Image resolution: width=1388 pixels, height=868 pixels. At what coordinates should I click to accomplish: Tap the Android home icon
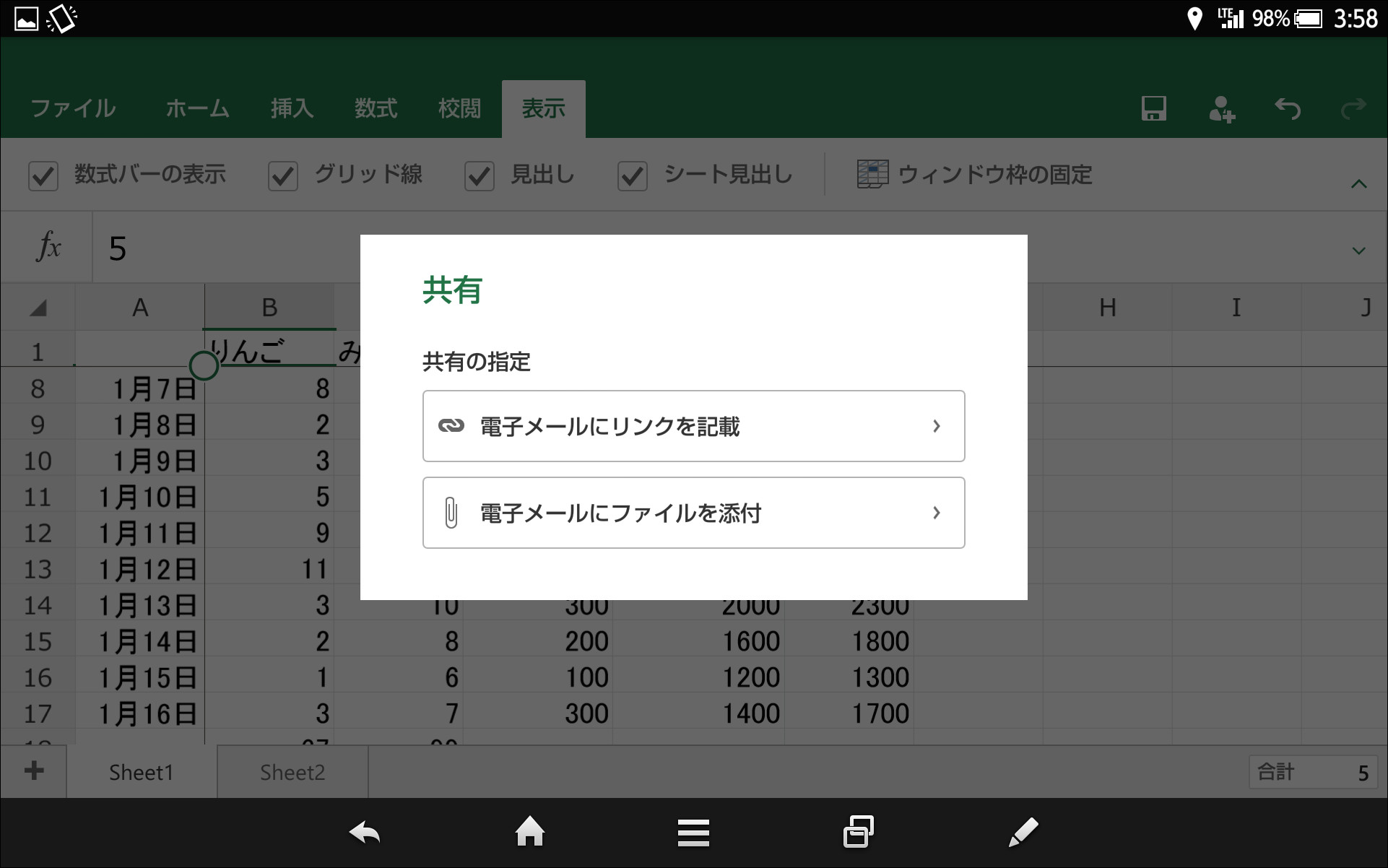click(x=529, y=832)
